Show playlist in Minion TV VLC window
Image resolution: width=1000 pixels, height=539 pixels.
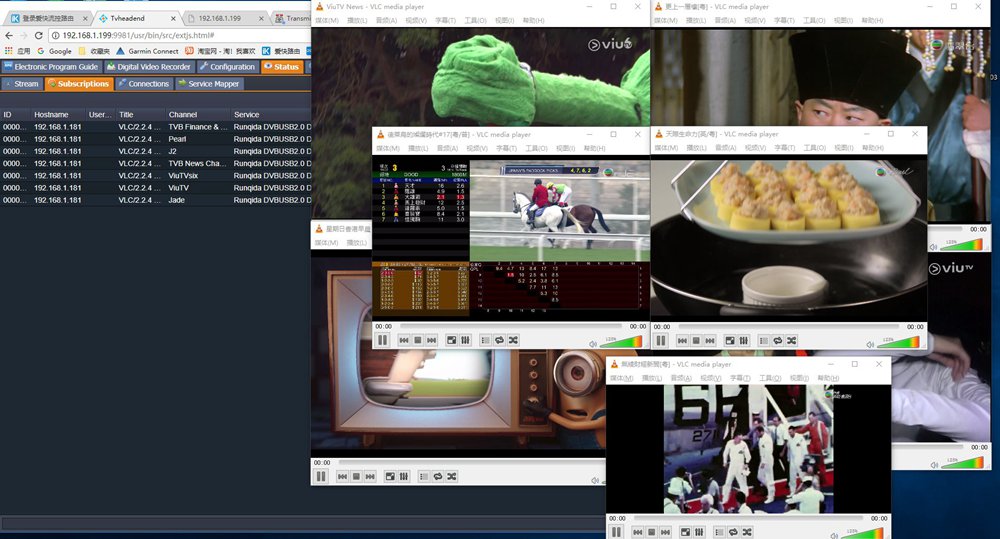click(423, 476)
